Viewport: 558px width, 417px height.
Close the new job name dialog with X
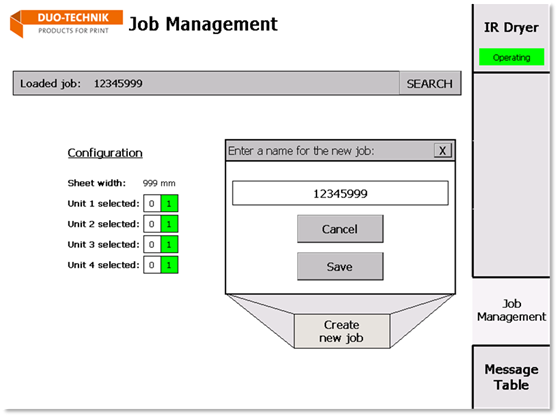tap(443, 151)
